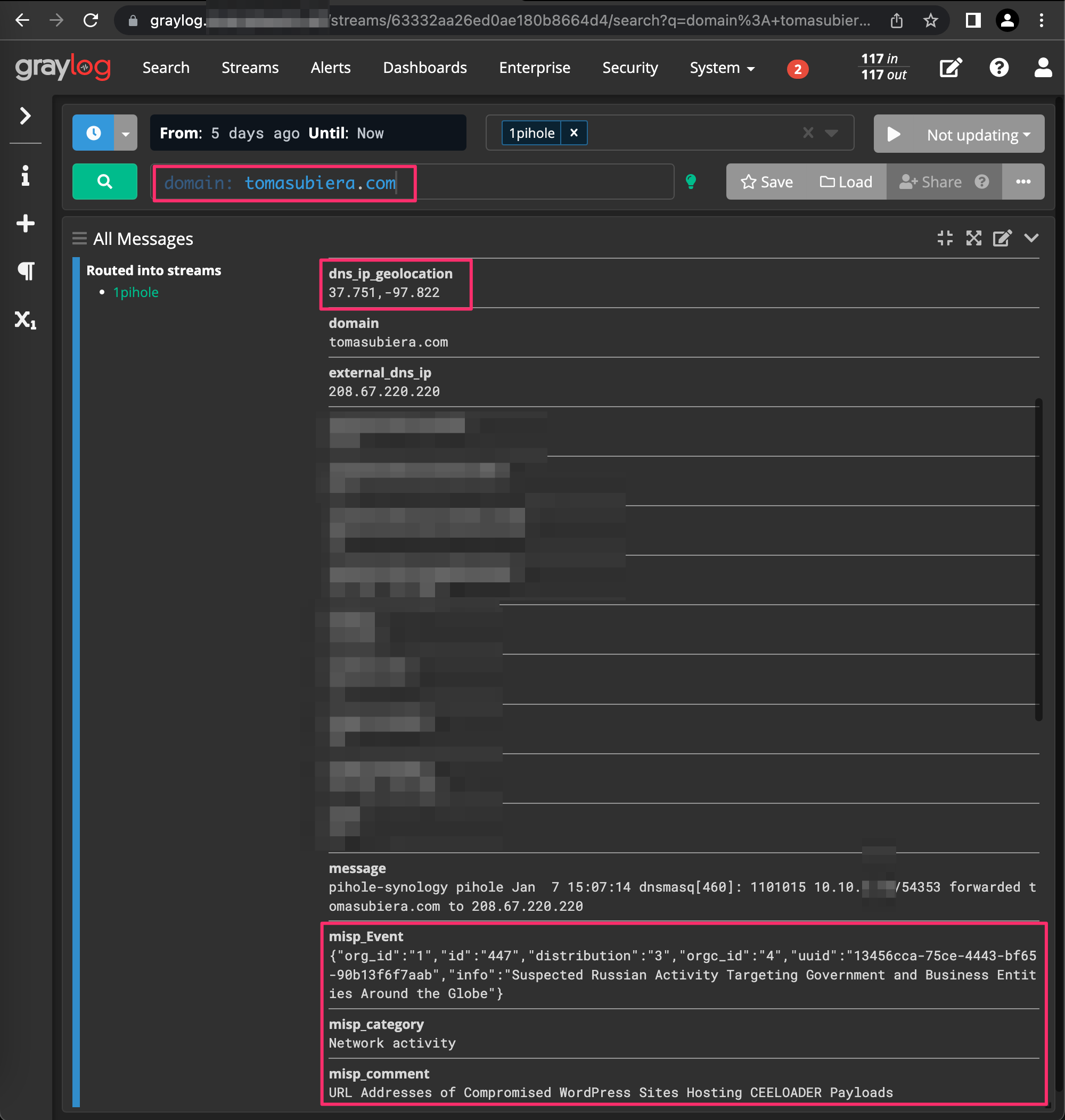Open the Dashboards menu item
This screenshot has width=1065, height=1120.
click(424, 68)
